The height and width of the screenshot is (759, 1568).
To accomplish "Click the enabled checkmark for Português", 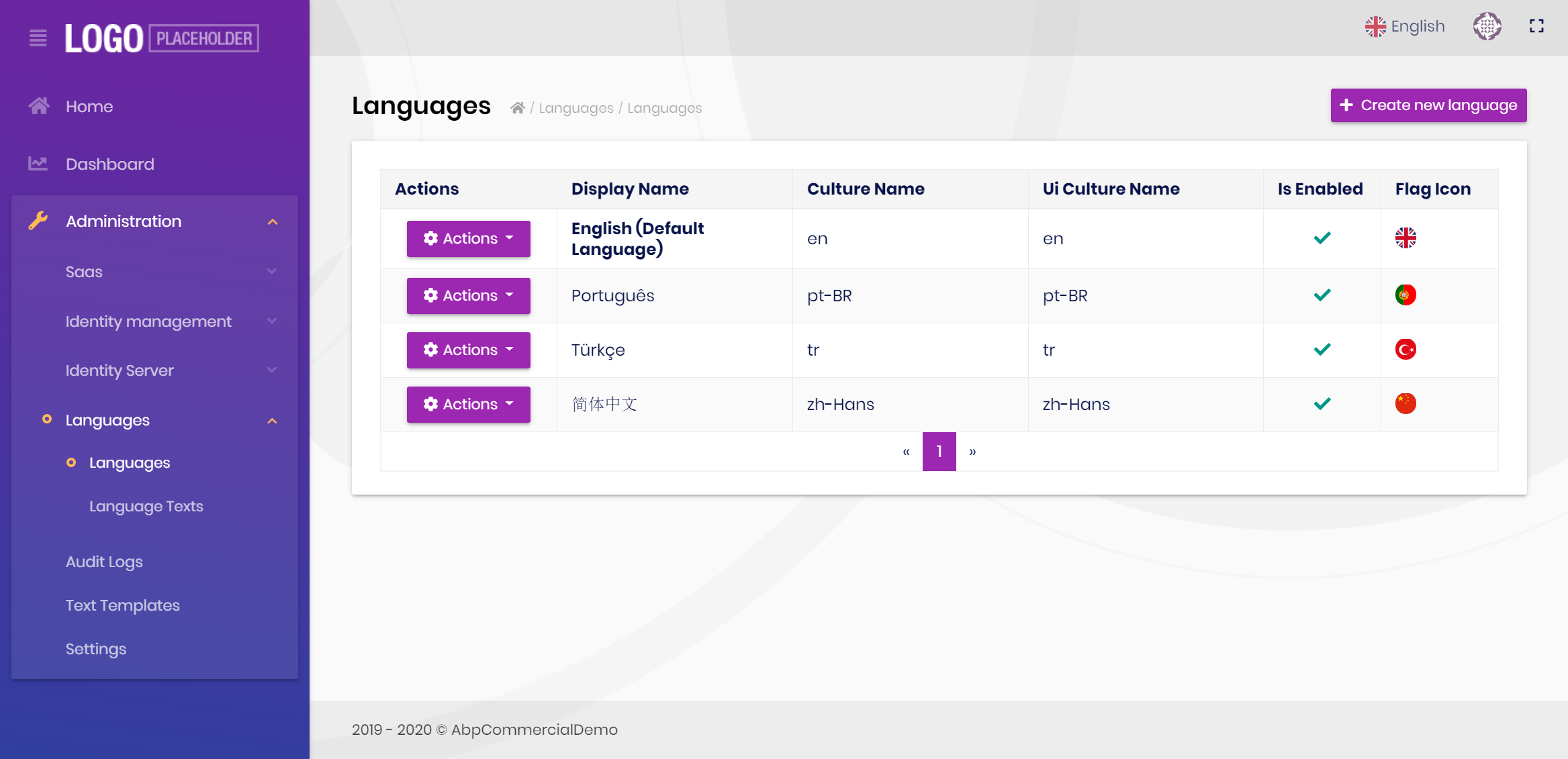I will pyautogui.click(x=1321, y=295).
